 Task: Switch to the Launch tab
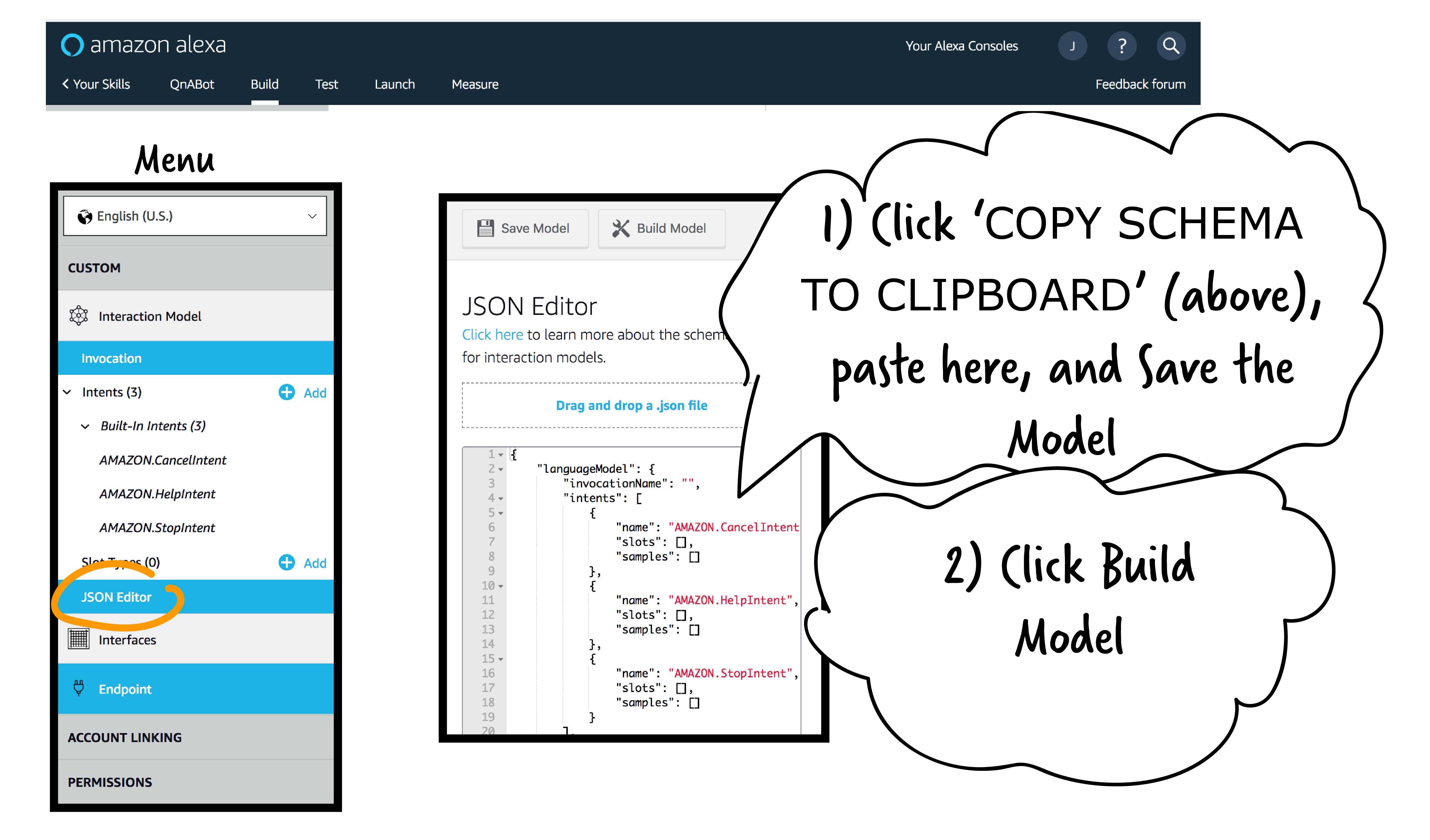pyautogui.click(x=394, y=84)
